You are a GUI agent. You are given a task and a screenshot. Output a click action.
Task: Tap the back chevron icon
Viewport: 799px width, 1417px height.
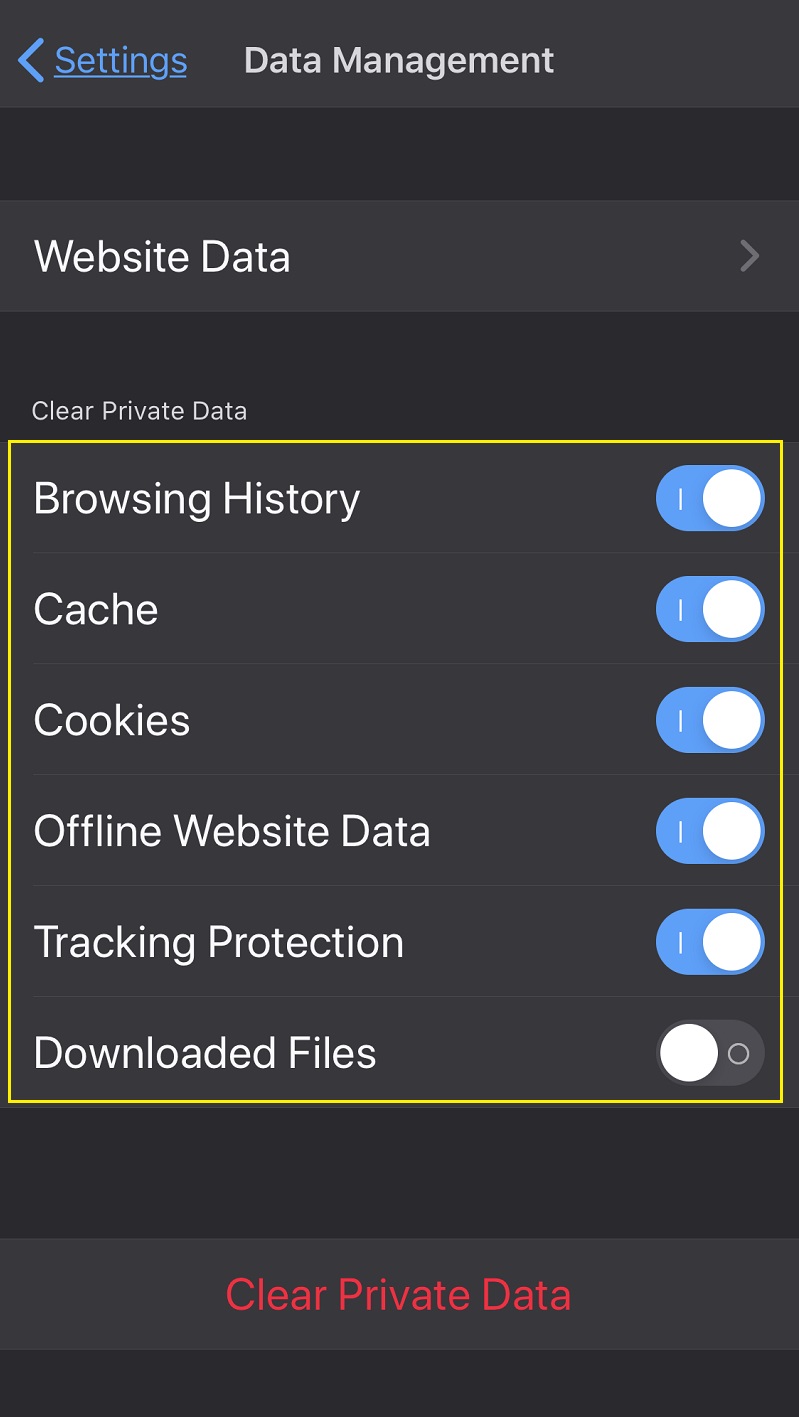click(29, 60)
